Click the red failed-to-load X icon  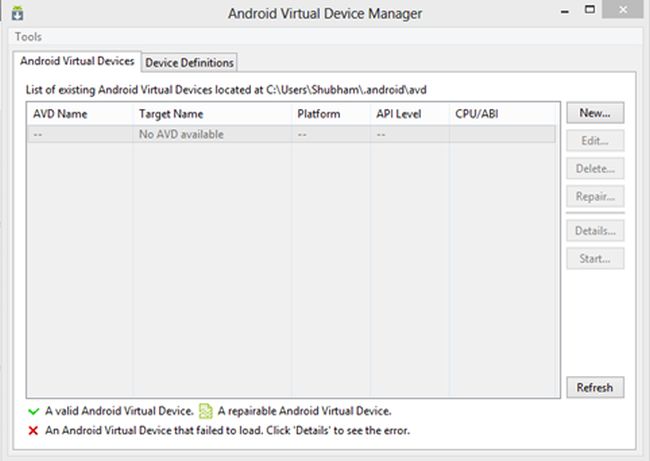pos(33,430)
